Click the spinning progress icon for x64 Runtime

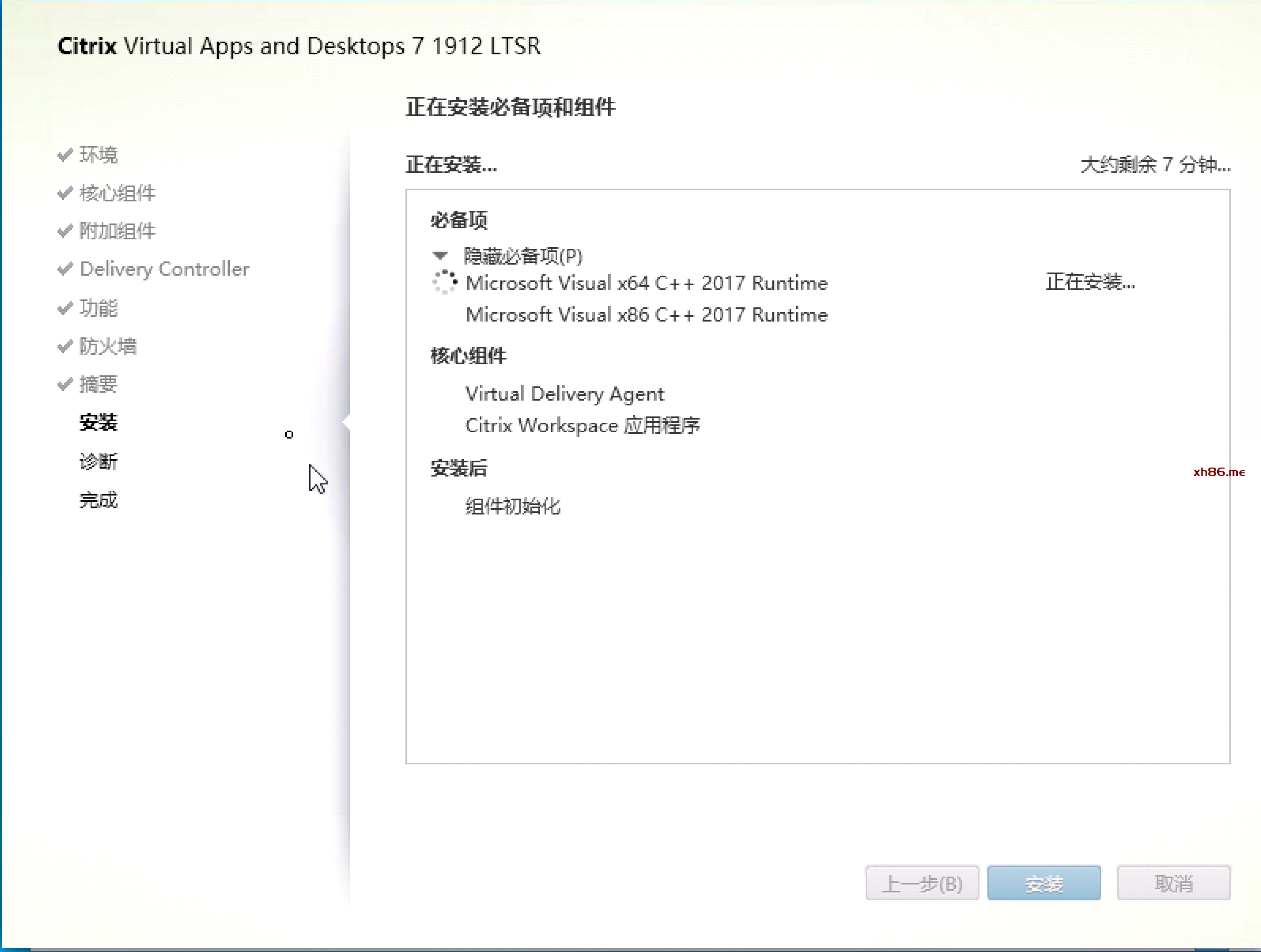click(444, 282)
